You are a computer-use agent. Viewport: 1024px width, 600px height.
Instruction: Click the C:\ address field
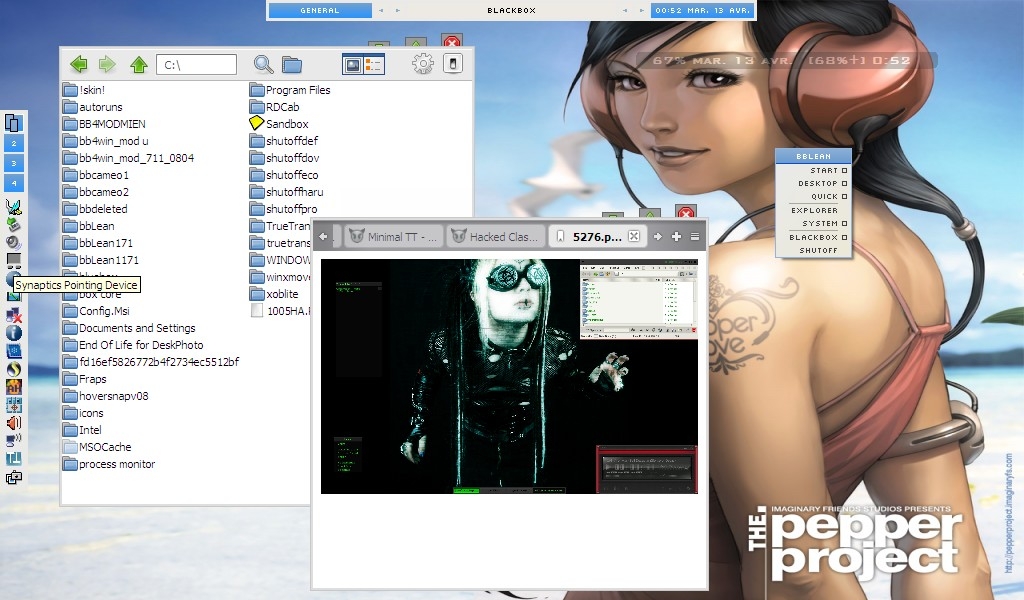pyautogui.click(x=197, y=65)
